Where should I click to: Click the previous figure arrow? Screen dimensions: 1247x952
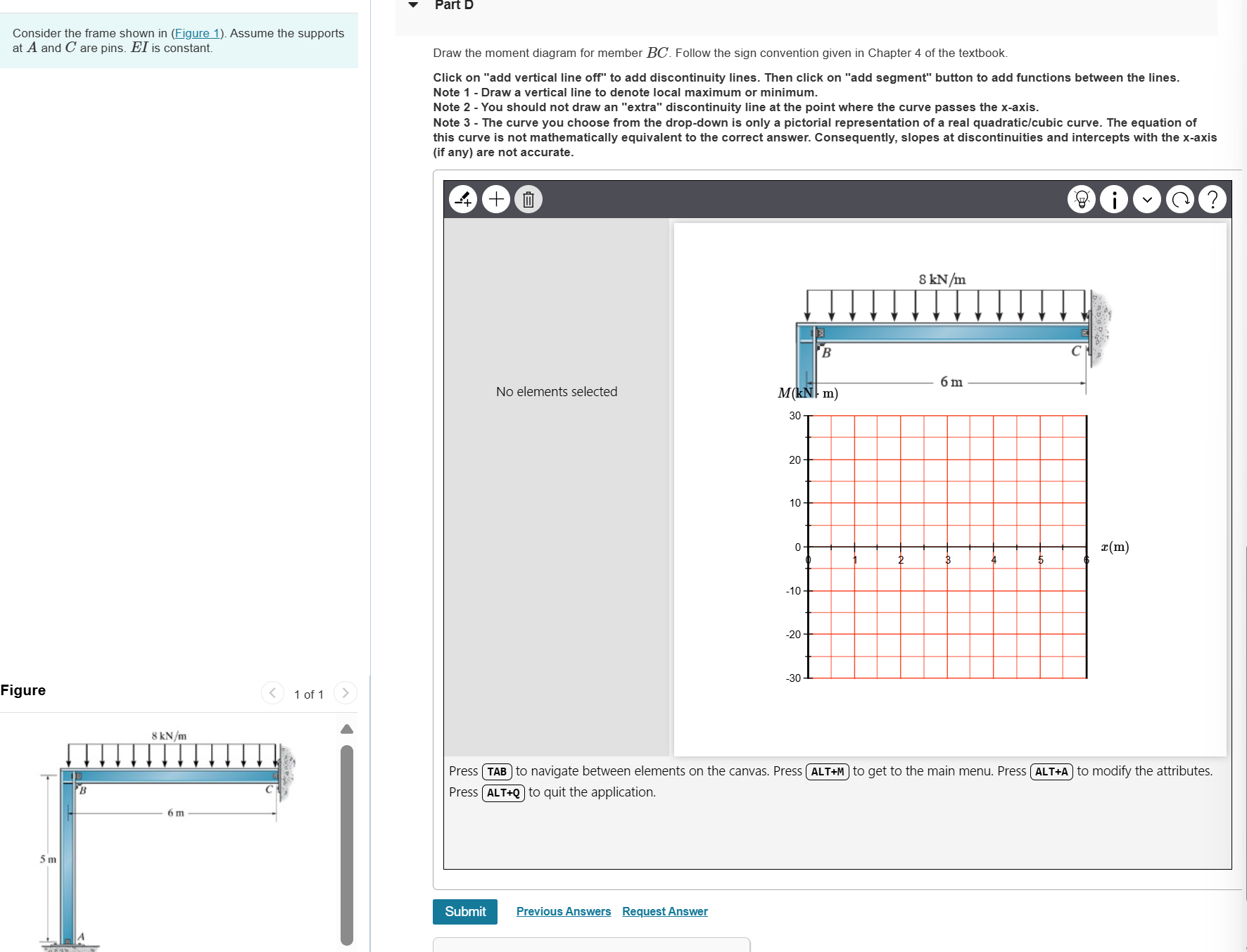tap(272, 693)
